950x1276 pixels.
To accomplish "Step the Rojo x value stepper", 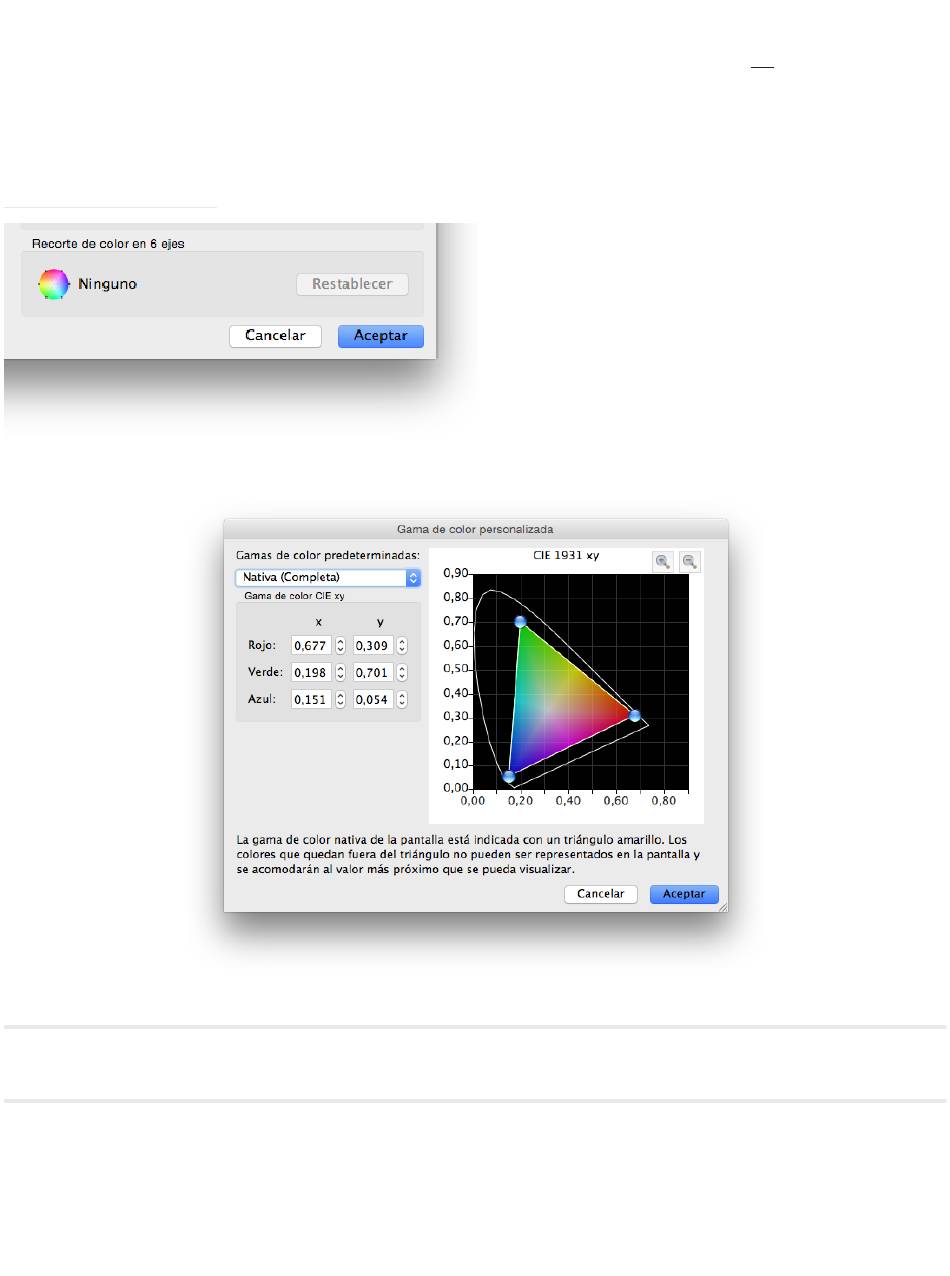I will [x=340, y=646].
